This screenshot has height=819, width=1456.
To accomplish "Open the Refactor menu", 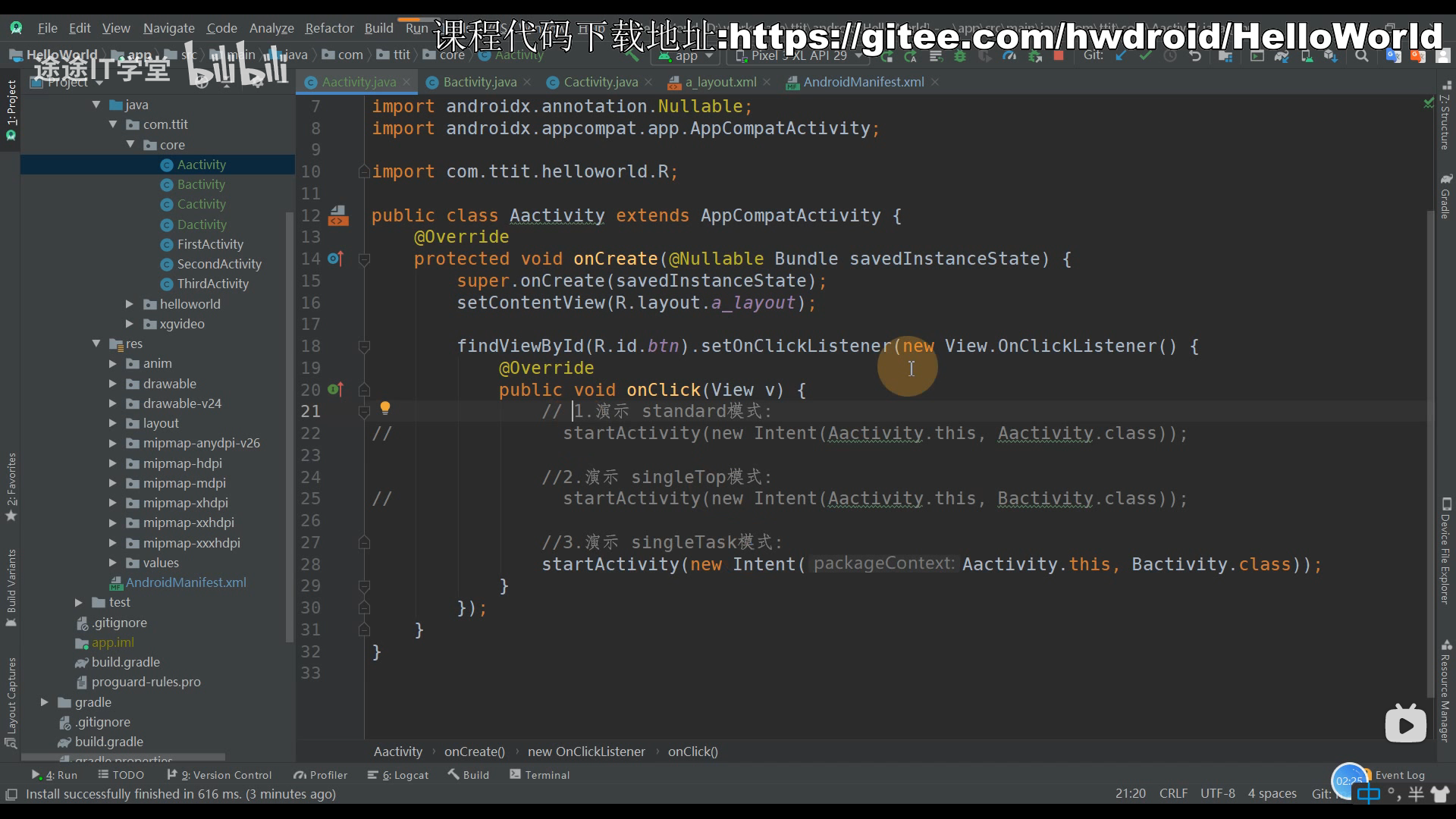I will [x=329, y=28].
